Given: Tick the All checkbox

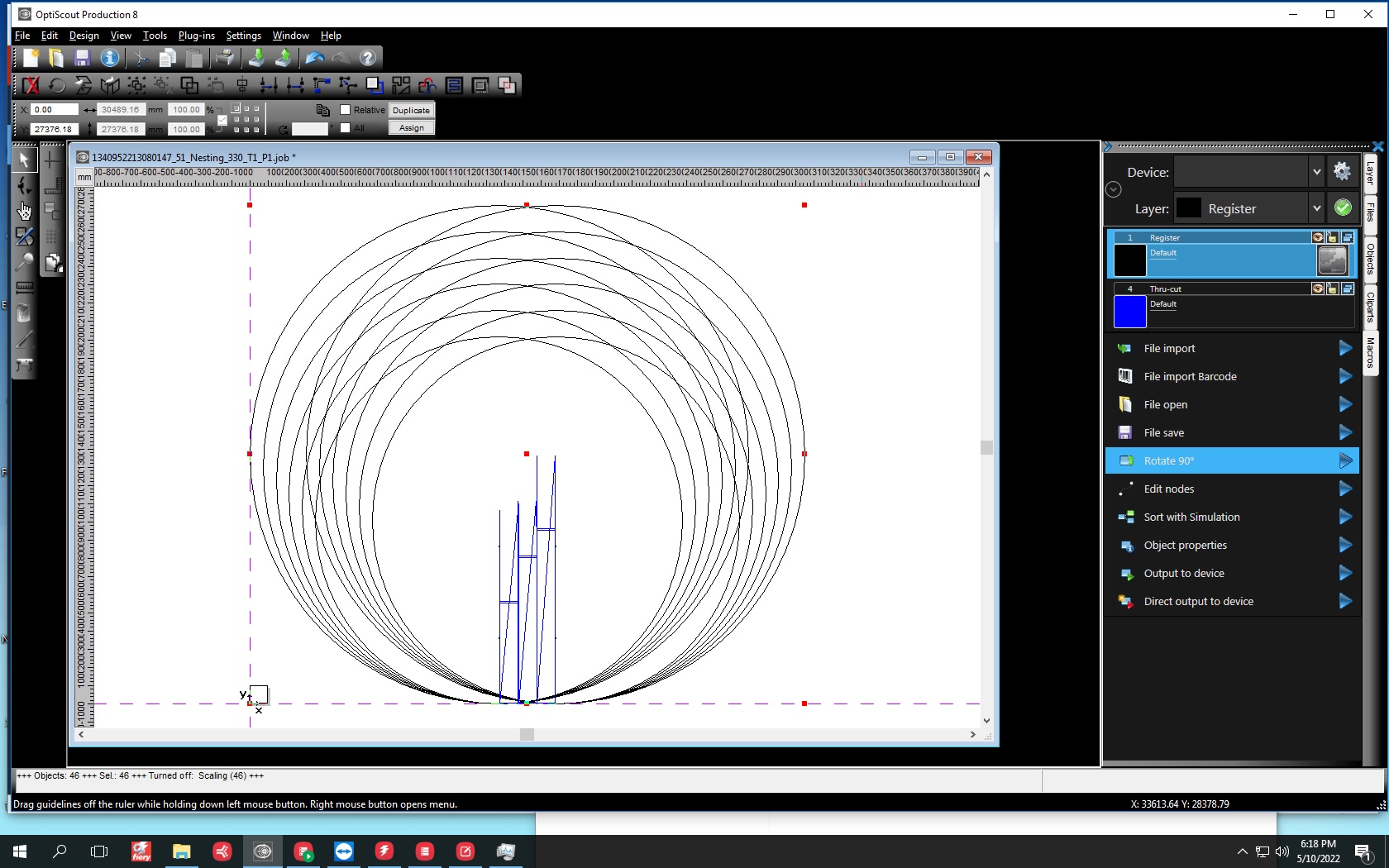Looking at the screenshot, I should [346, 128].
